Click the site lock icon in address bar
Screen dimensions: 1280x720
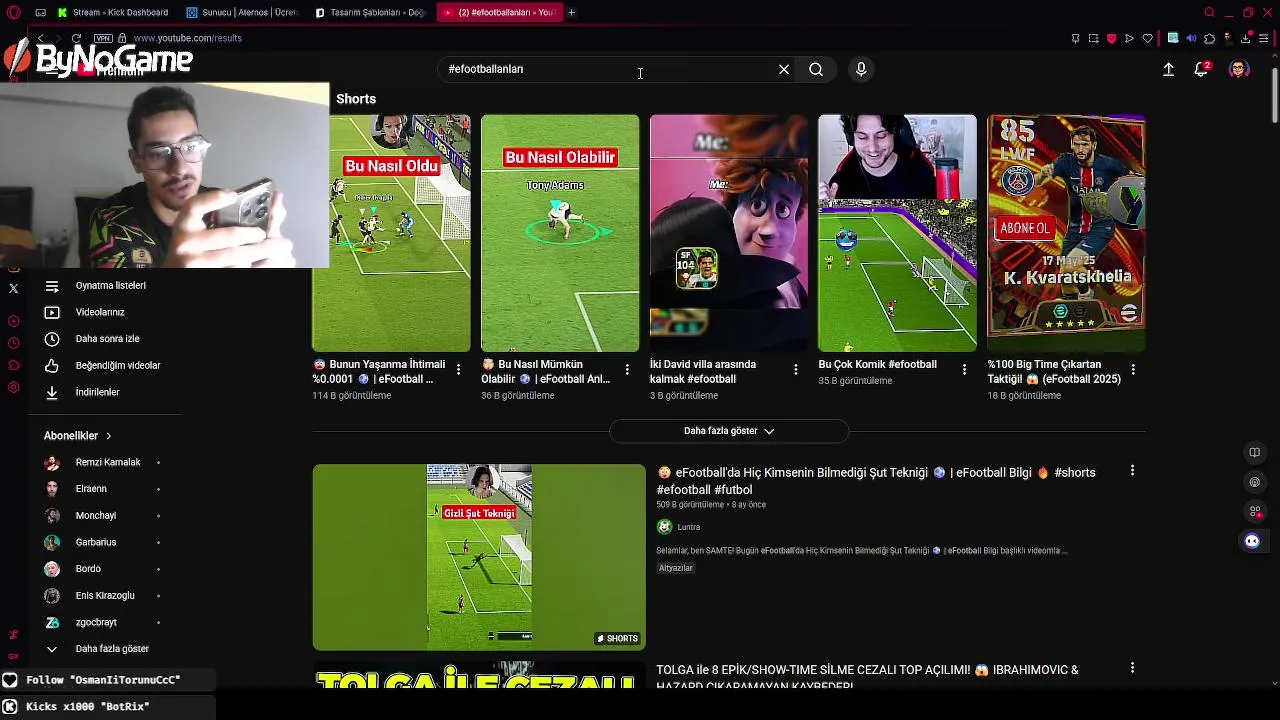click(123, 38)
